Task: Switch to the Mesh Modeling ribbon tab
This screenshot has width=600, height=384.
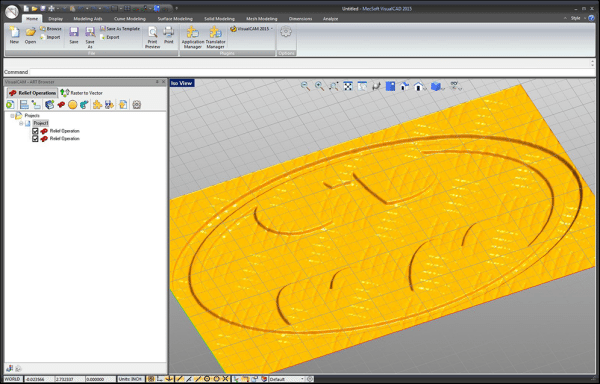Action: (x=262, y=19)
